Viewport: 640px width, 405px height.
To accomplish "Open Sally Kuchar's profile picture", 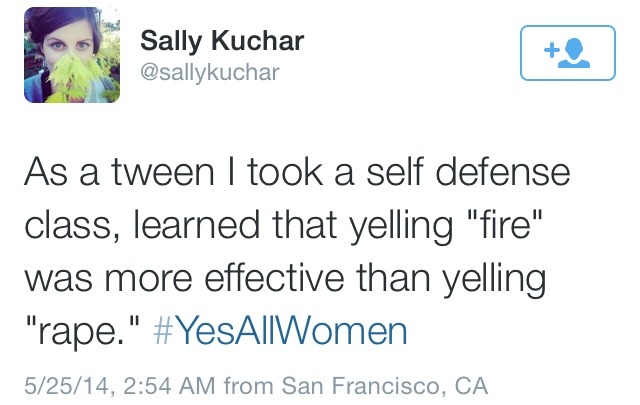I will pos(72,55).
